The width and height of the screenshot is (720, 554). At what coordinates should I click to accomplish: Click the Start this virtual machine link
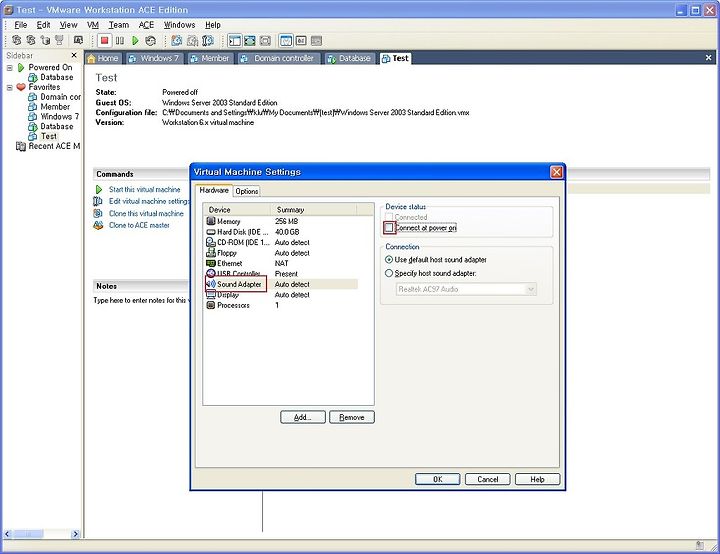(145, 189)
